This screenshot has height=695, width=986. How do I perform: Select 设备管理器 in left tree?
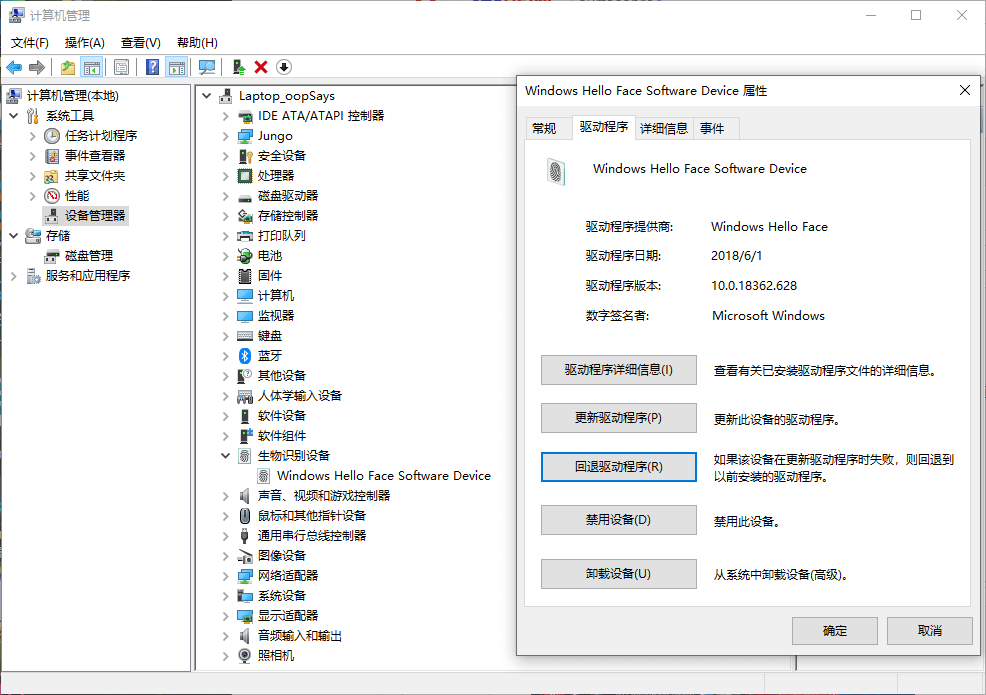coord(86,216)
